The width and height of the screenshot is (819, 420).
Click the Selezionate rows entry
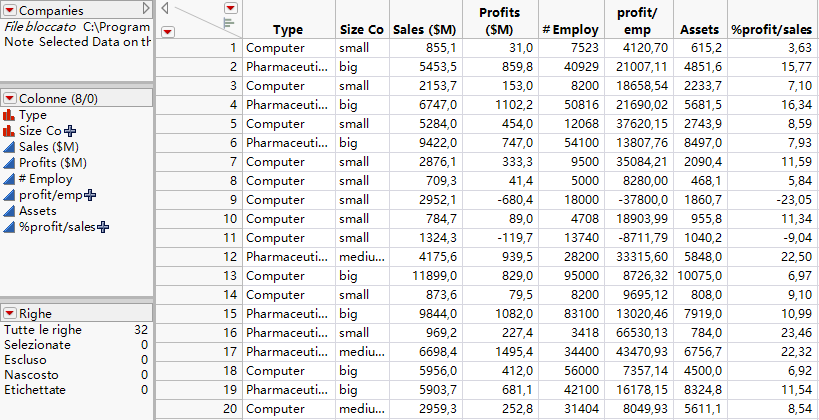(x=37, y=345)
